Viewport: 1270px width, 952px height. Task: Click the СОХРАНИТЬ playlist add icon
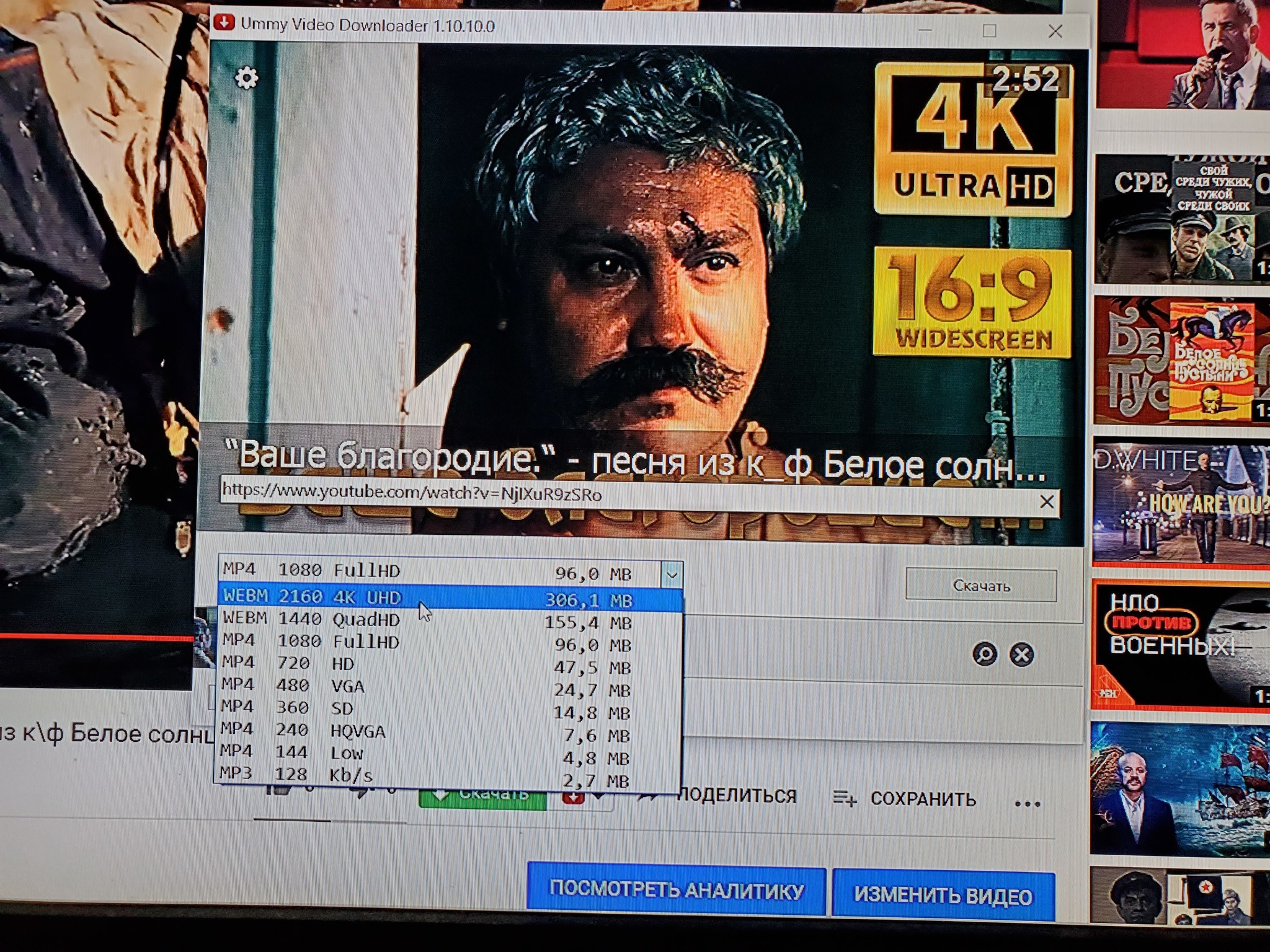coord(845,799)
